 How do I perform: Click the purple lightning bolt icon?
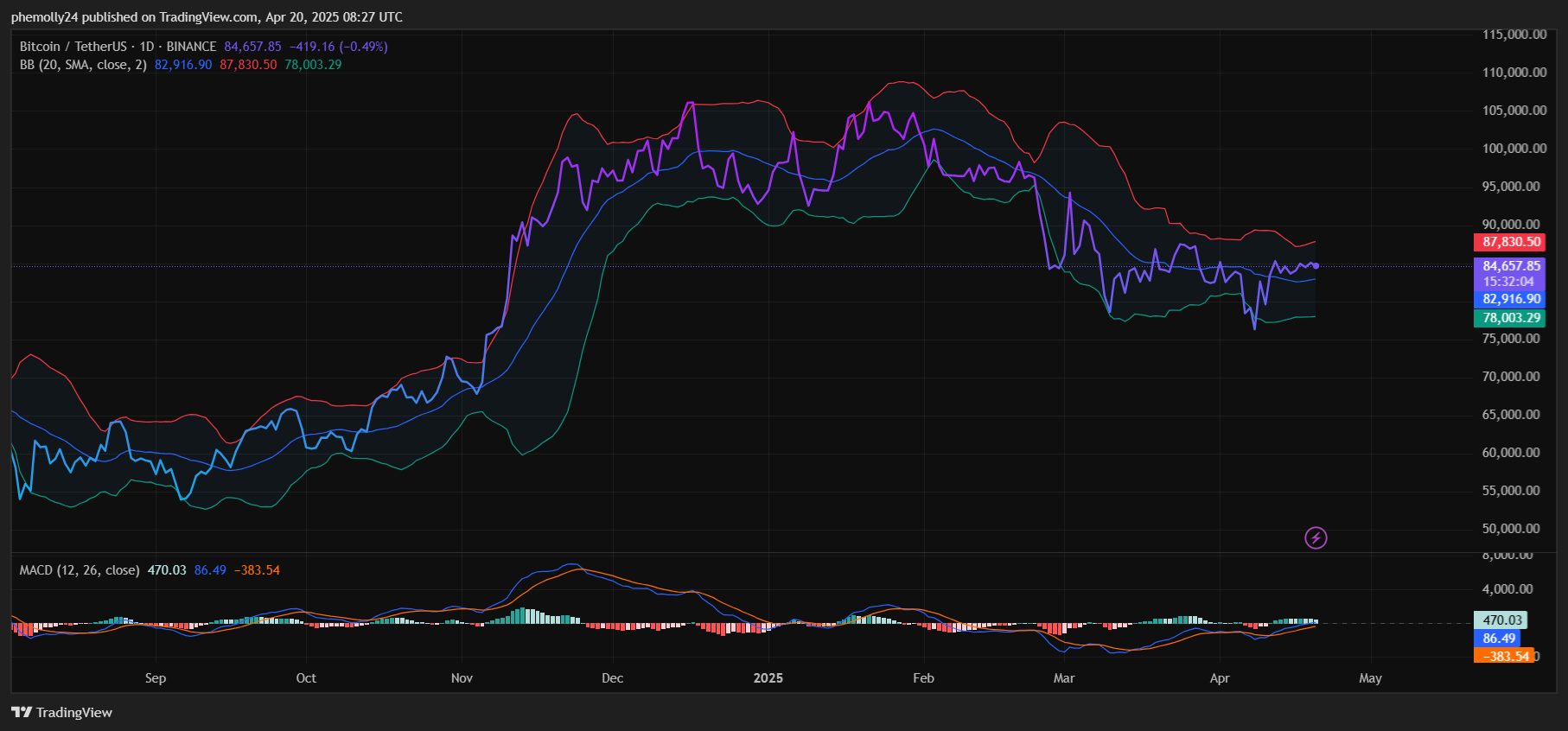[x=1316, y=538]
